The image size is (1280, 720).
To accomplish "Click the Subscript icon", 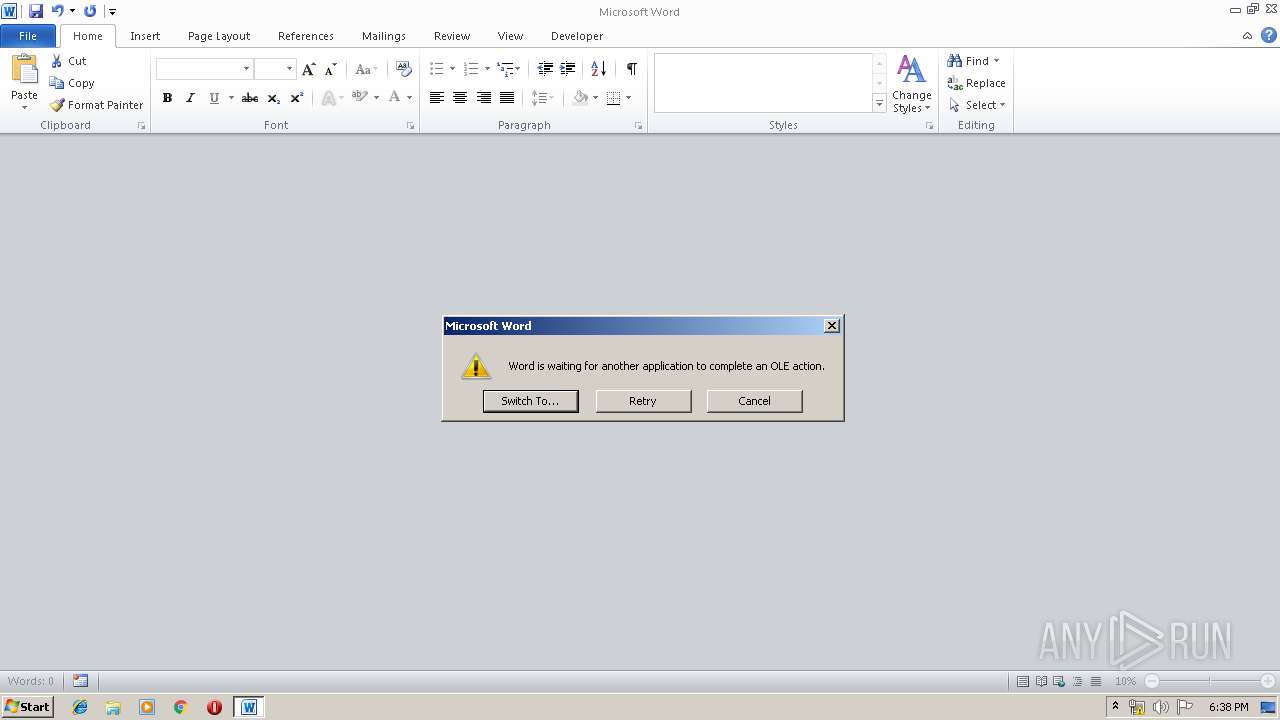I will click(274, 98).
